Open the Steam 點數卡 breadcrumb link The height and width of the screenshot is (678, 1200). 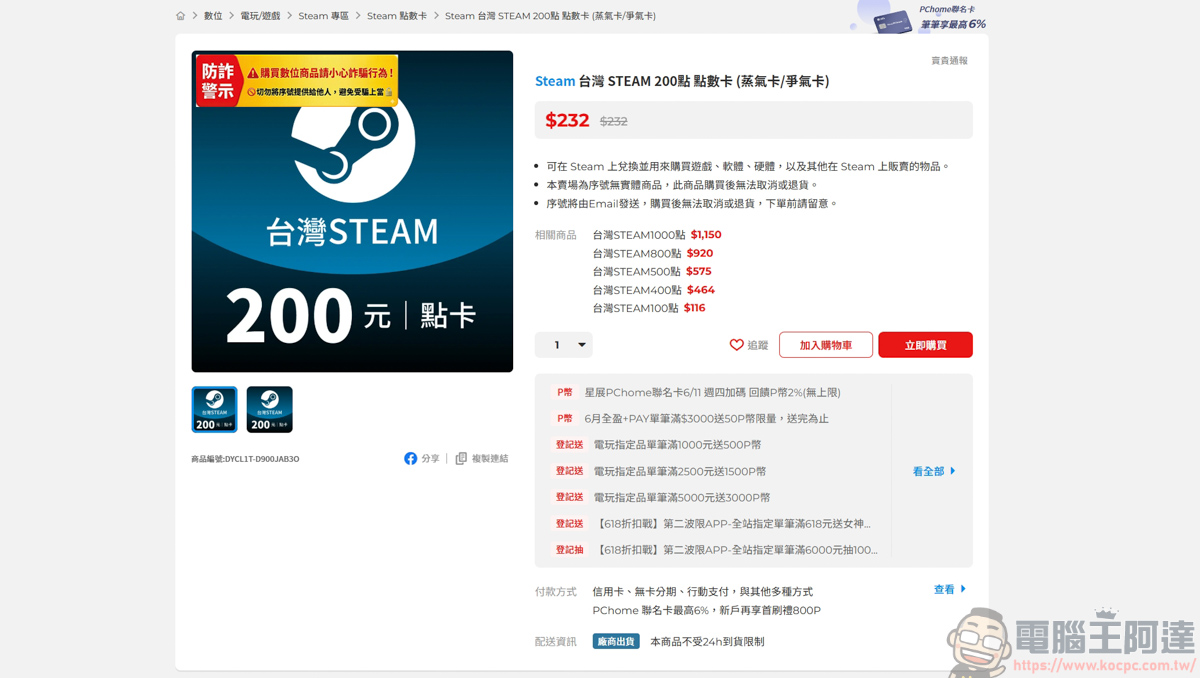397,16
